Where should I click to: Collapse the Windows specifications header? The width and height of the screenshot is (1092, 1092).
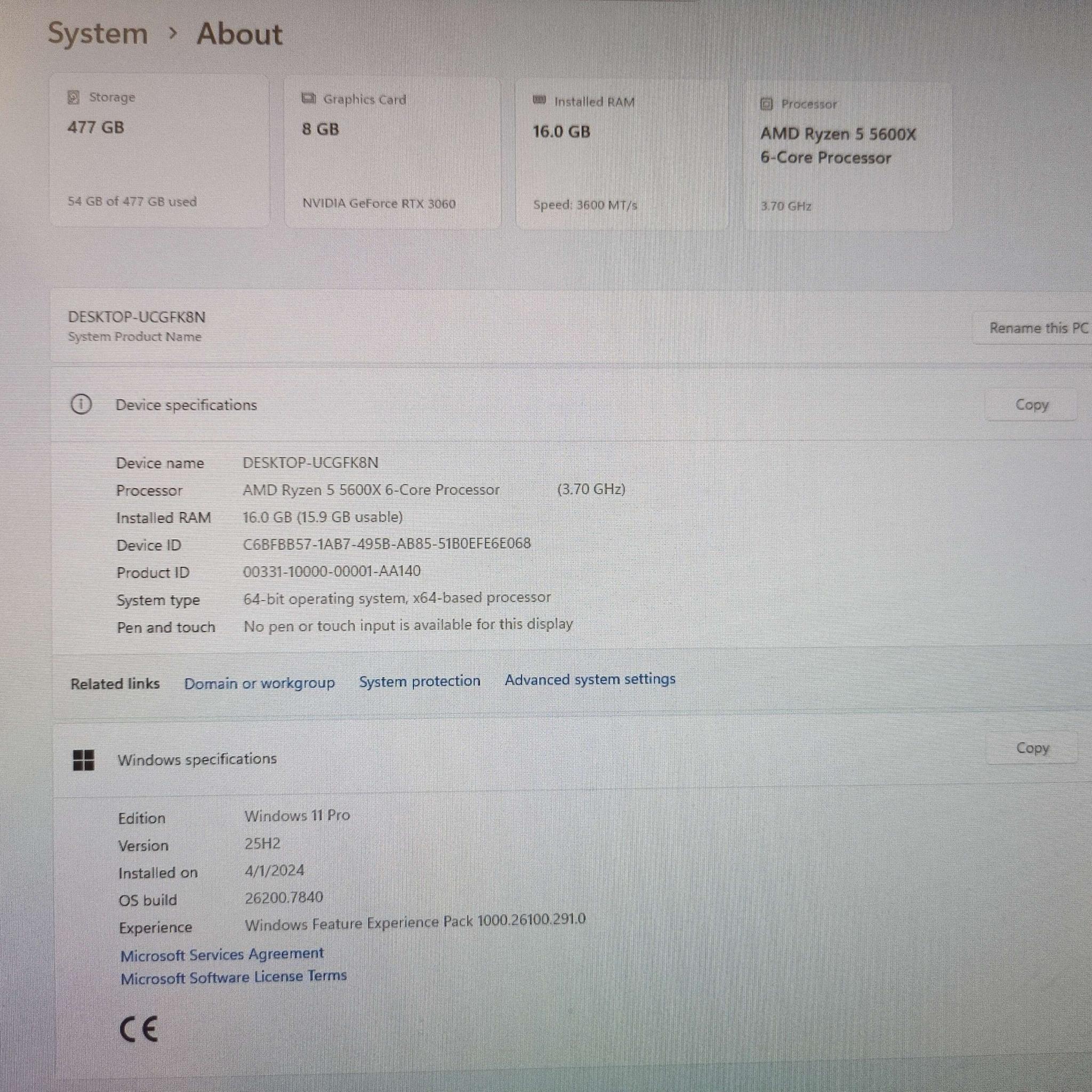tap(571, 757)
